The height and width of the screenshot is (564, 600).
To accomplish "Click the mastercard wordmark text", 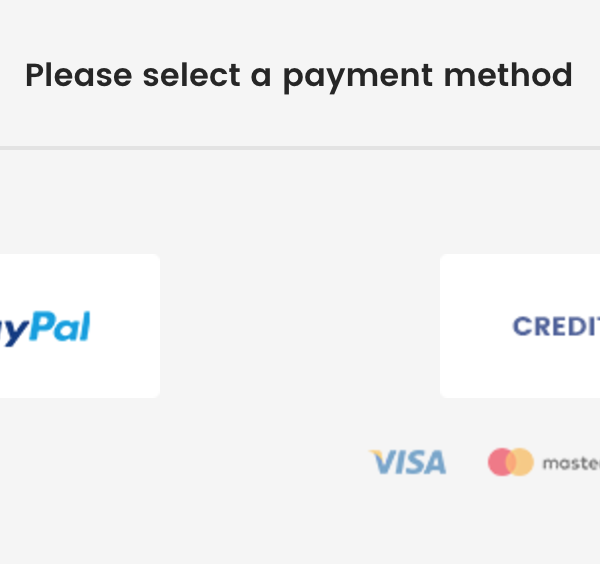I will point(571,463).
